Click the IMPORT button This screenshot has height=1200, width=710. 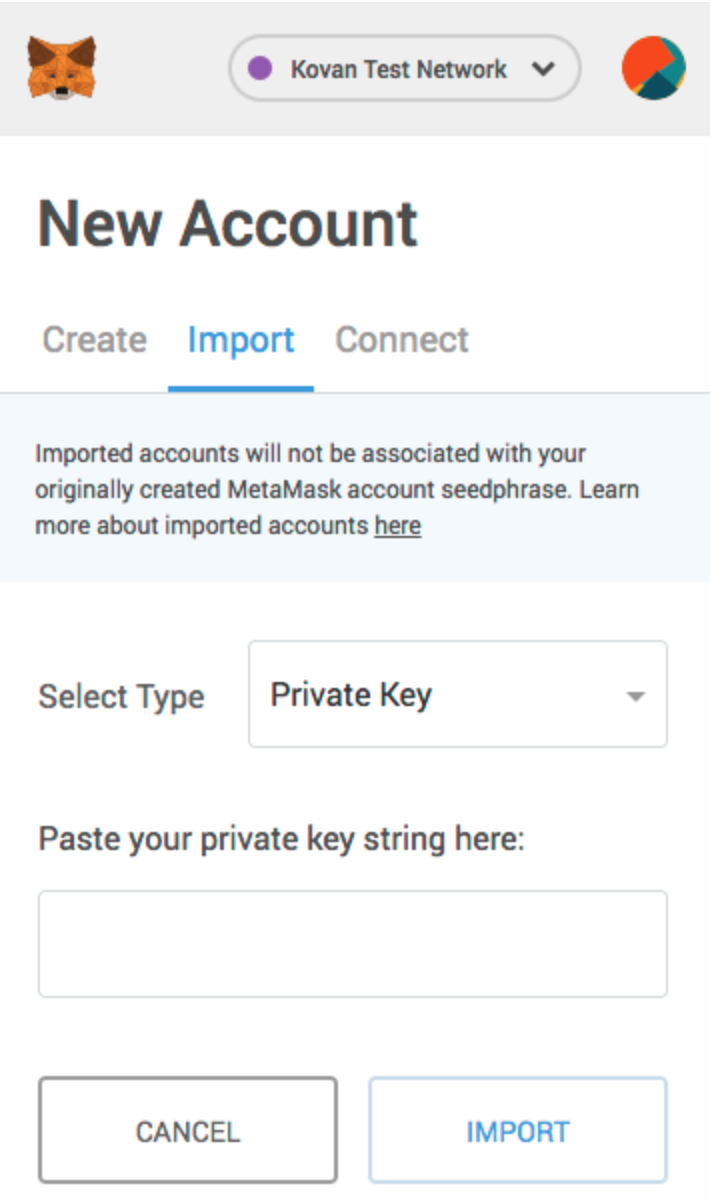pyautogui.click(x=518, y=1131)
